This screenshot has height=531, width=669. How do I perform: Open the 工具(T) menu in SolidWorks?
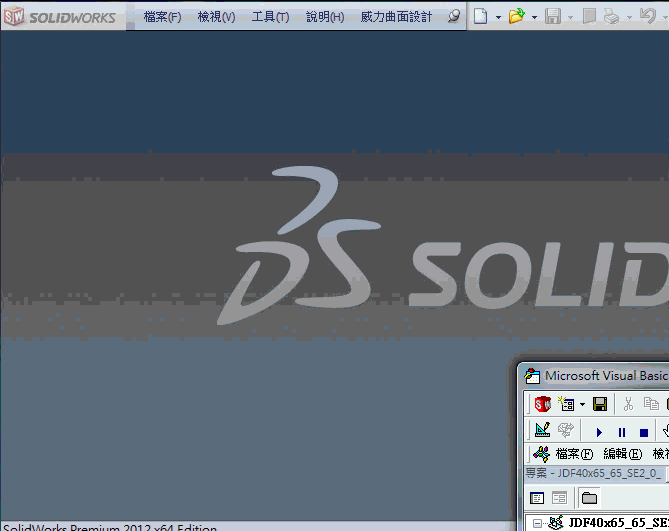pyautogui.click(x=271, y=17)
